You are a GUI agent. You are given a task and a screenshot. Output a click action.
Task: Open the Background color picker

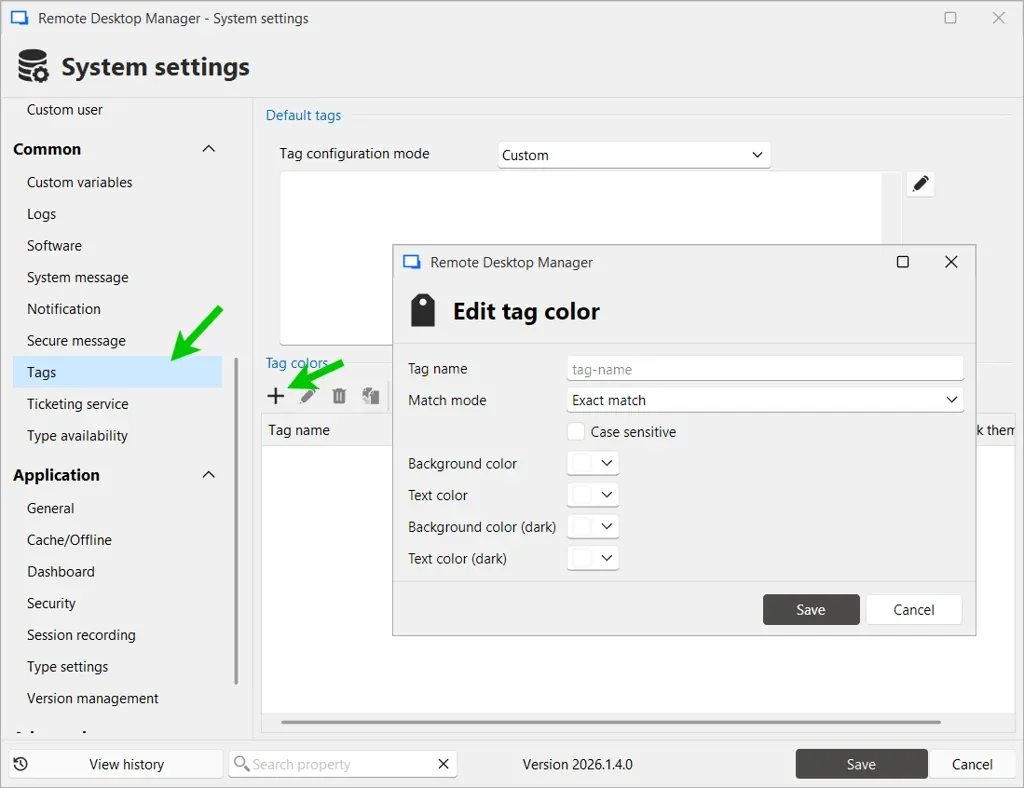pos(593,462)
